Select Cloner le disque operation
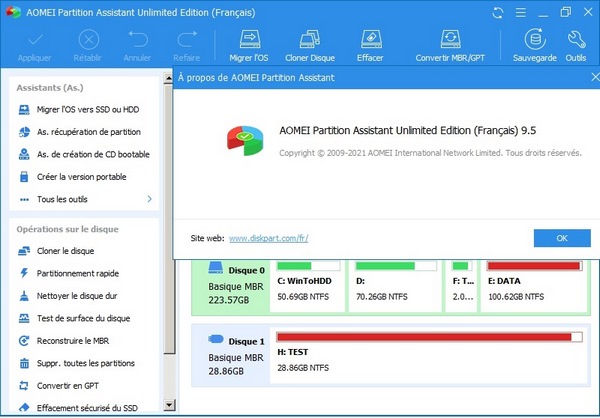600x418 pixels. pyautogui.click(x=56, y=251)
